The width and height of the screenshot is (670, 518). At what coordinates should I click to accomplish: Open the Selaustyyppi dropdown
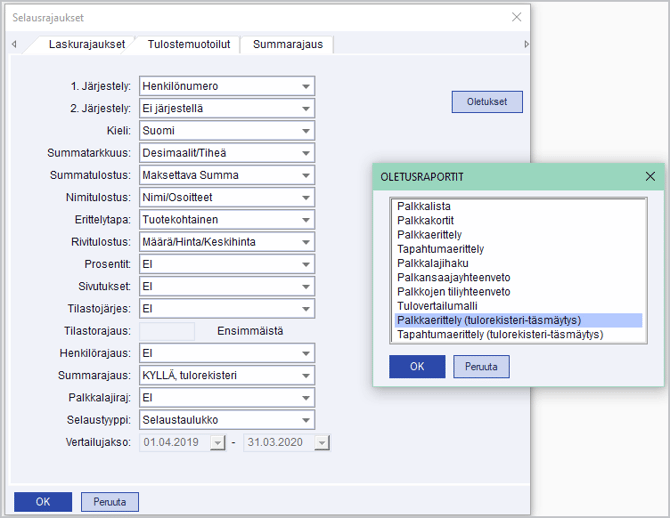coord(306,420)
